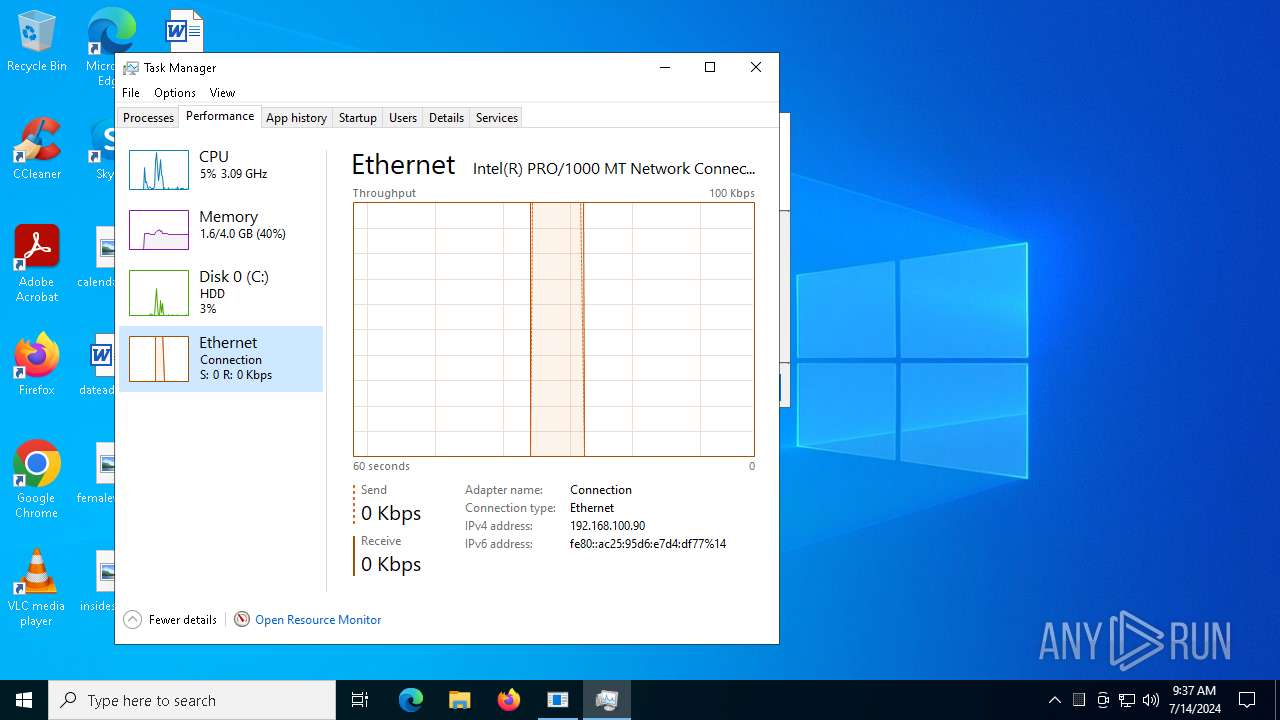
Task: Select the Word document icon on desktop top
Action: point(184,30)
